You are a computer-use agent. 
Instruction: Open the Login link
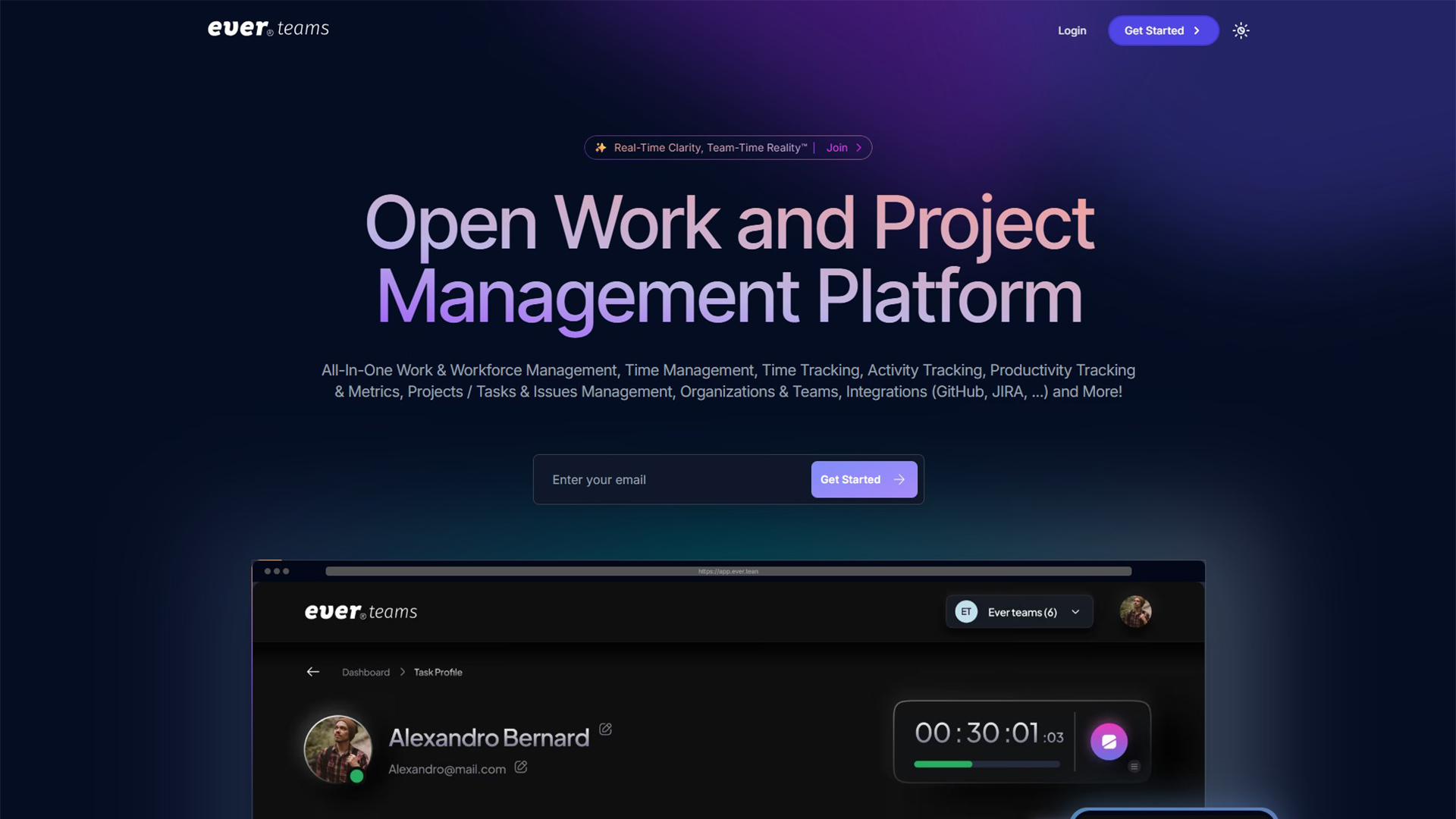pos(1072,30)
